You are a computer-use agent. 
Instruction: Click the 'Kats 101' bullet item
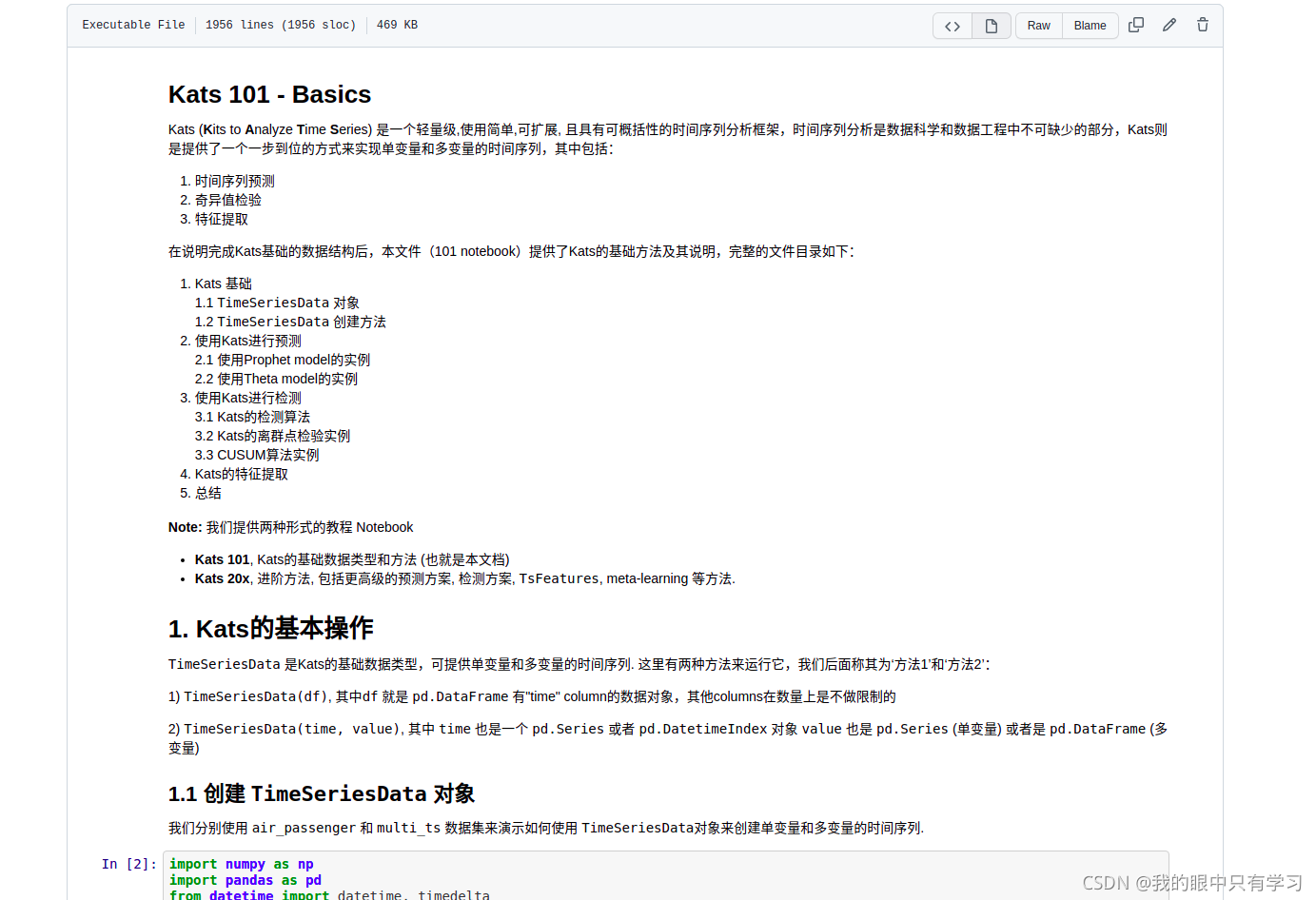tap(352, 559)
